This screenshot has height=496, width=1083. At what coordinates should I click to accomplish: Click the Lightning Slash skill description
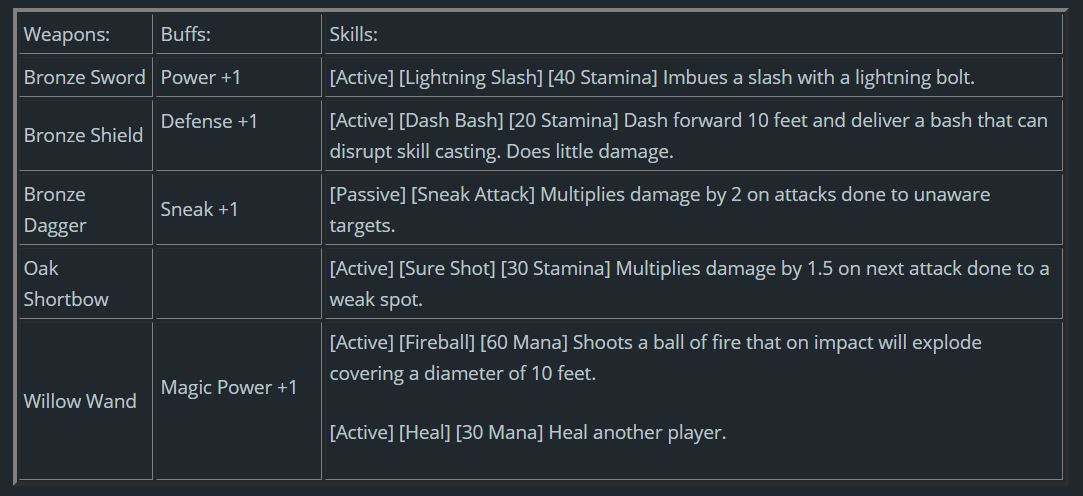click(651, 77)
